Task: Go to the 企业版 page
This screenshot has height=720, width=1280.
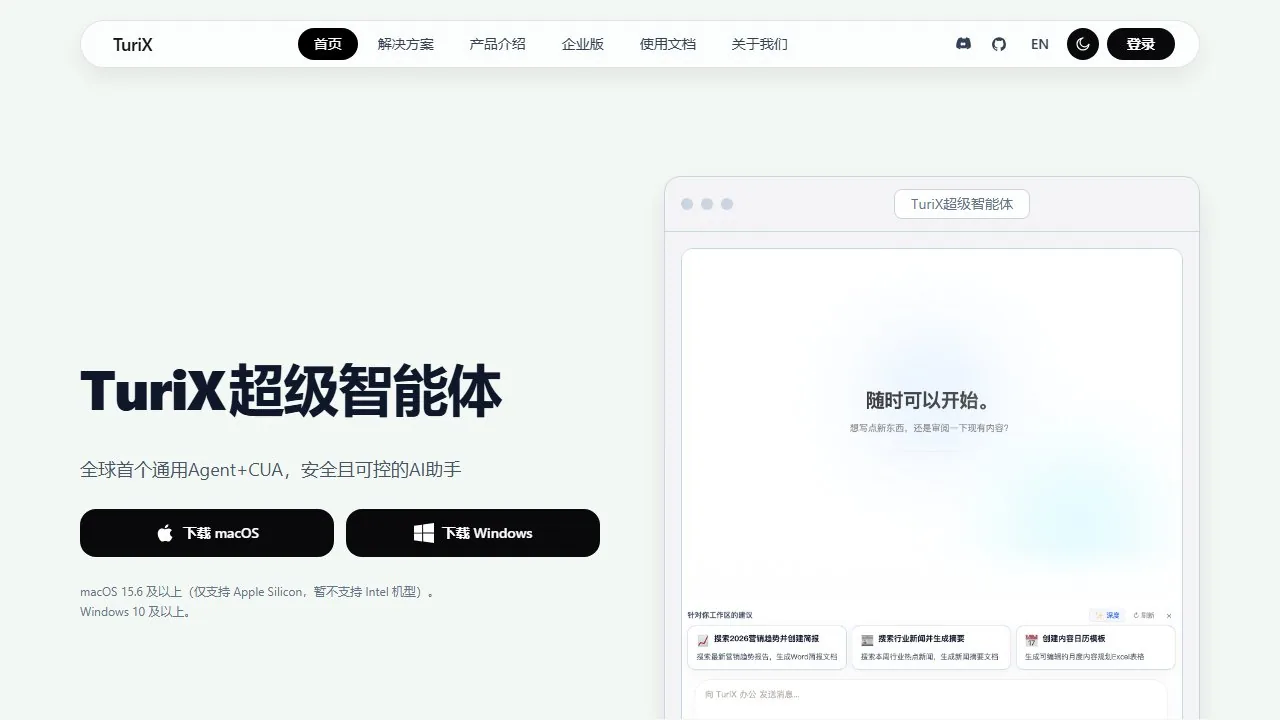Action: [x=583, y=44]
